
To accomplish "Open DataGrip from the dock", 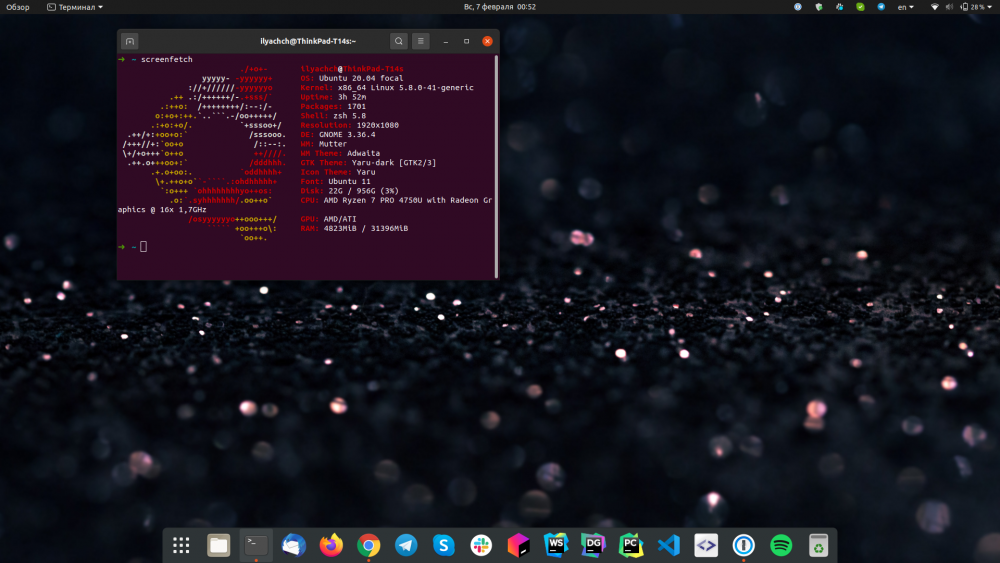I will click(593, 545).
